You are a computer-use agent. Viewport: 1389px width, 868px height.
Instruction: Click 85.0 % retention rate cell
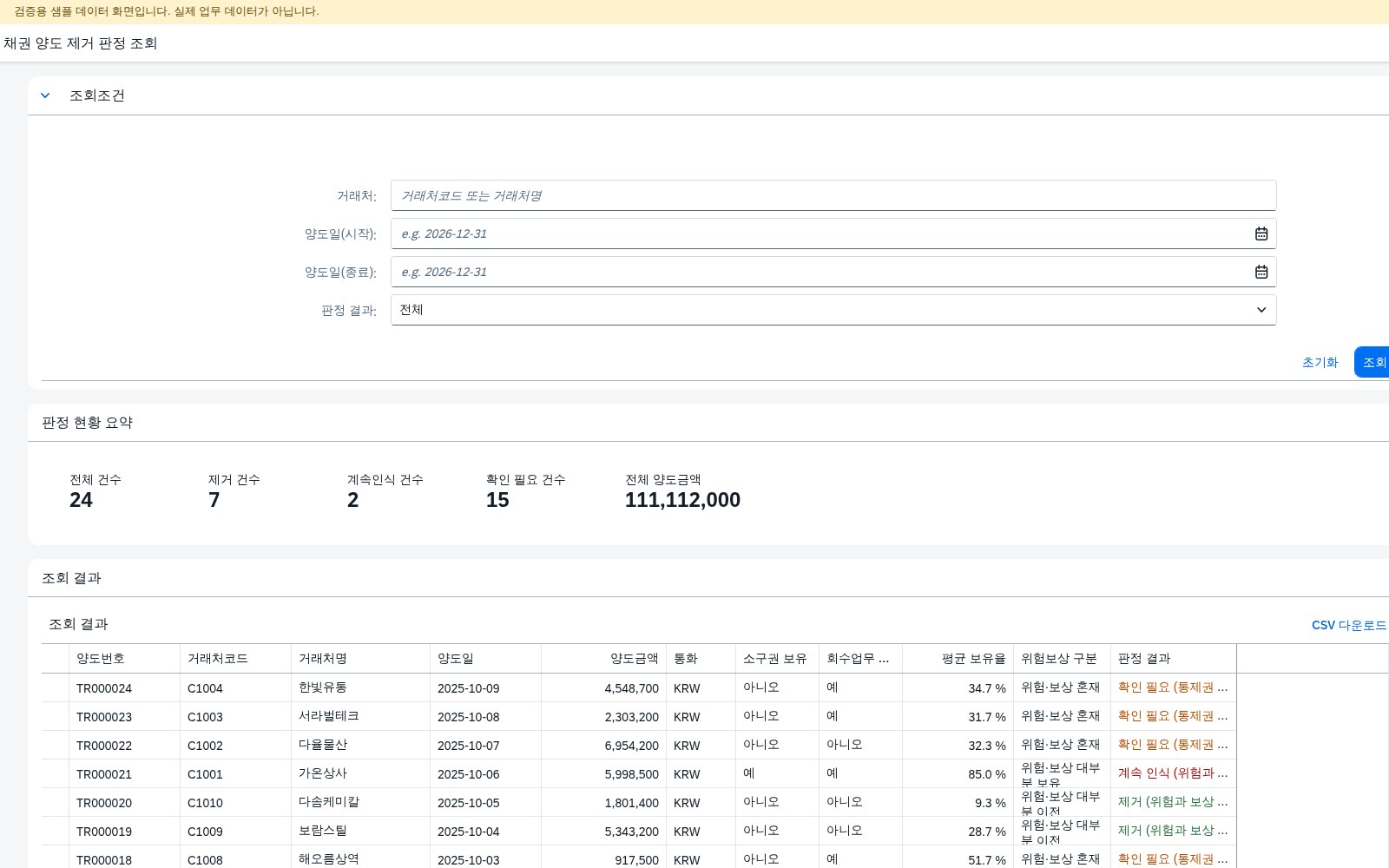pos(987,774)
